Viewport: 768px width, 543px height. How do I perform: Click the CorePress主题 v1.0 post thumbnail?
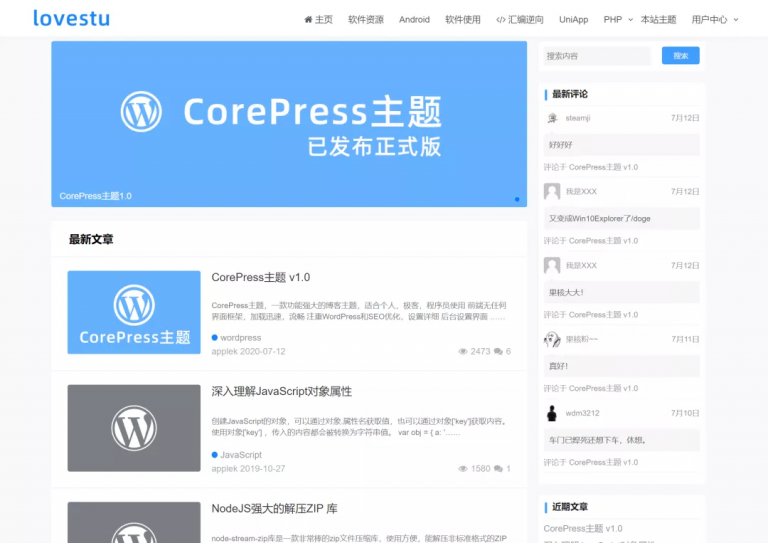point(134,312)
